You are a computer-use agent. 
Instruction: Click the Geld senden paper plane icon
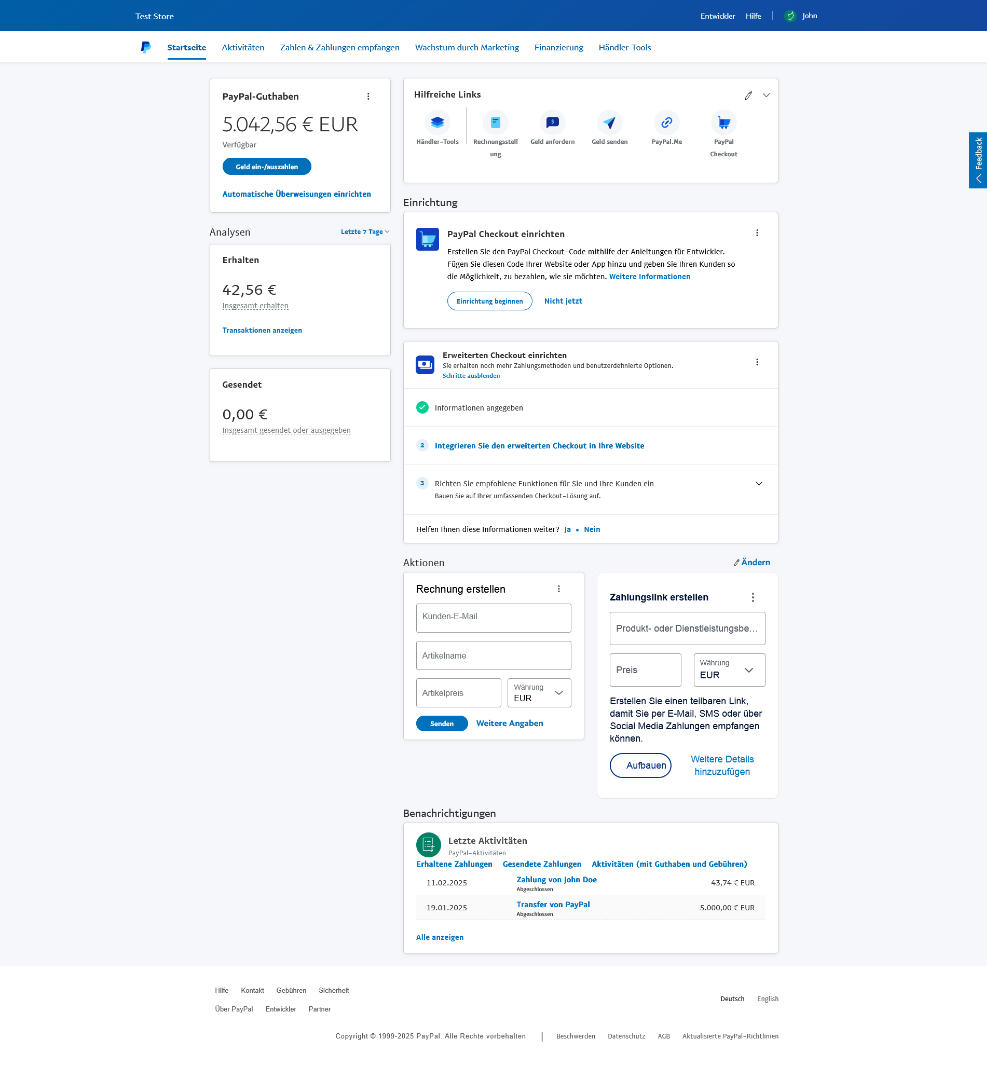click(x=610, y=123)
